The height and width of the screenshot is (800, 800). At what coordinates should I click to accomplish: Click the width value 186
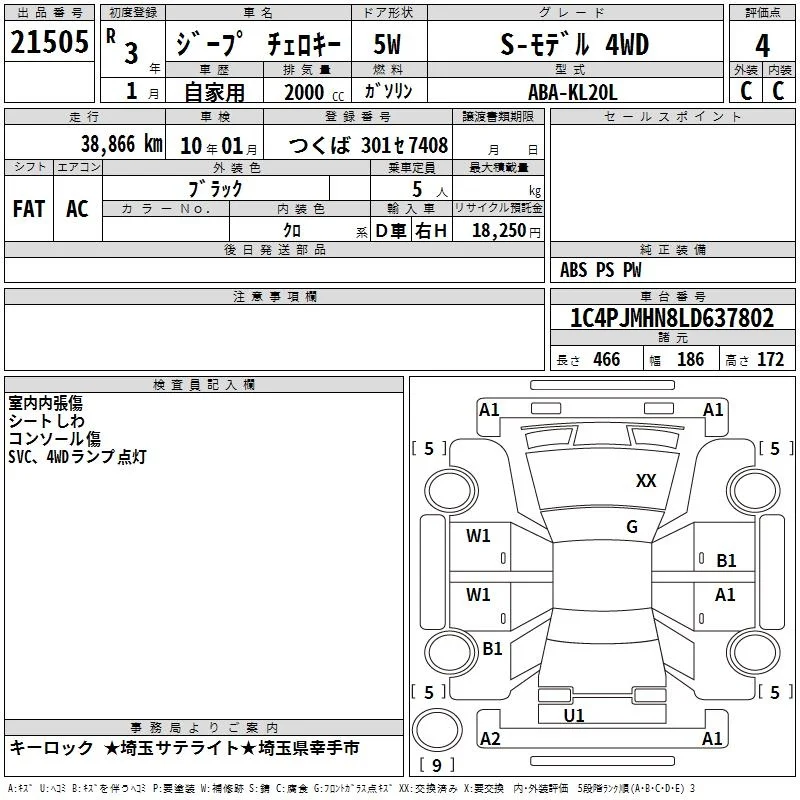coord(690,359)
